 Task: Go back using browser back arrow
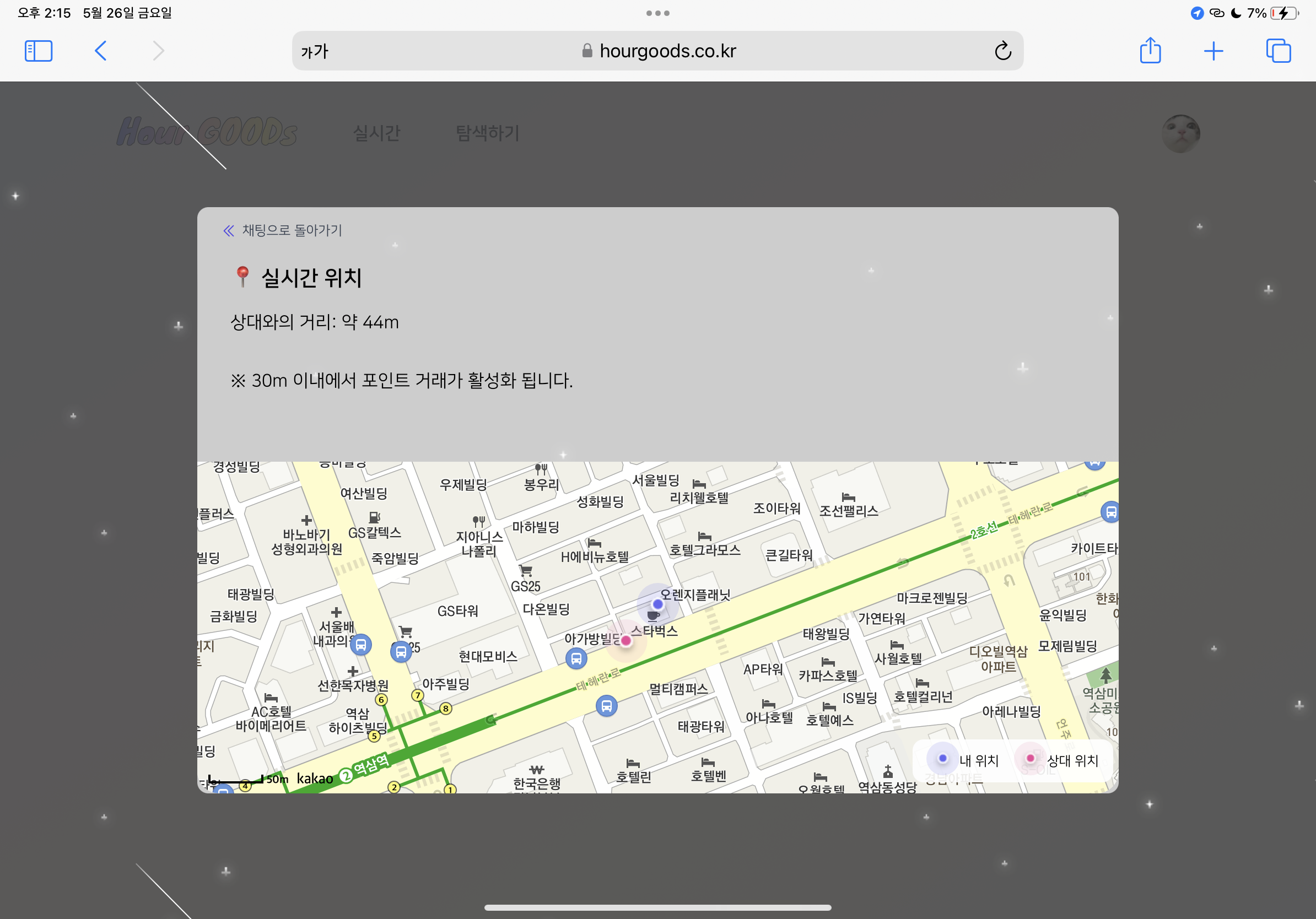tap(101, 51)
